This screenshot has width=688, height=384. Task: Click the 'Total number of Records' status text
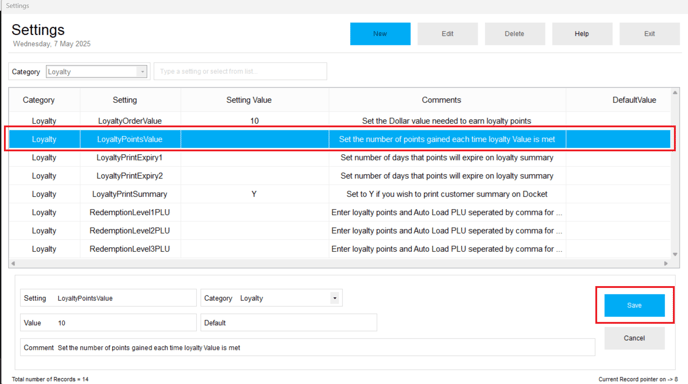(50, 379)
